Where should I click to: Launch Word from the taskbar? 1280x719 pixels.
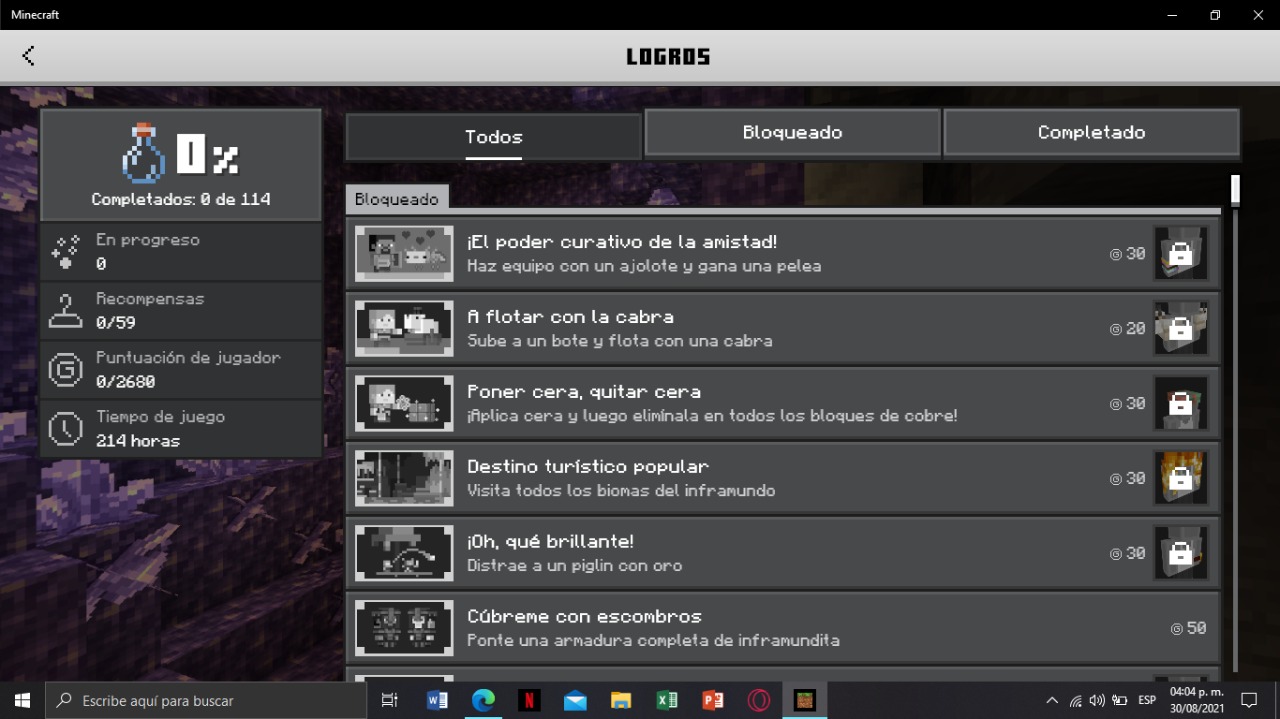pyautogui.click(x=437, y=700)
